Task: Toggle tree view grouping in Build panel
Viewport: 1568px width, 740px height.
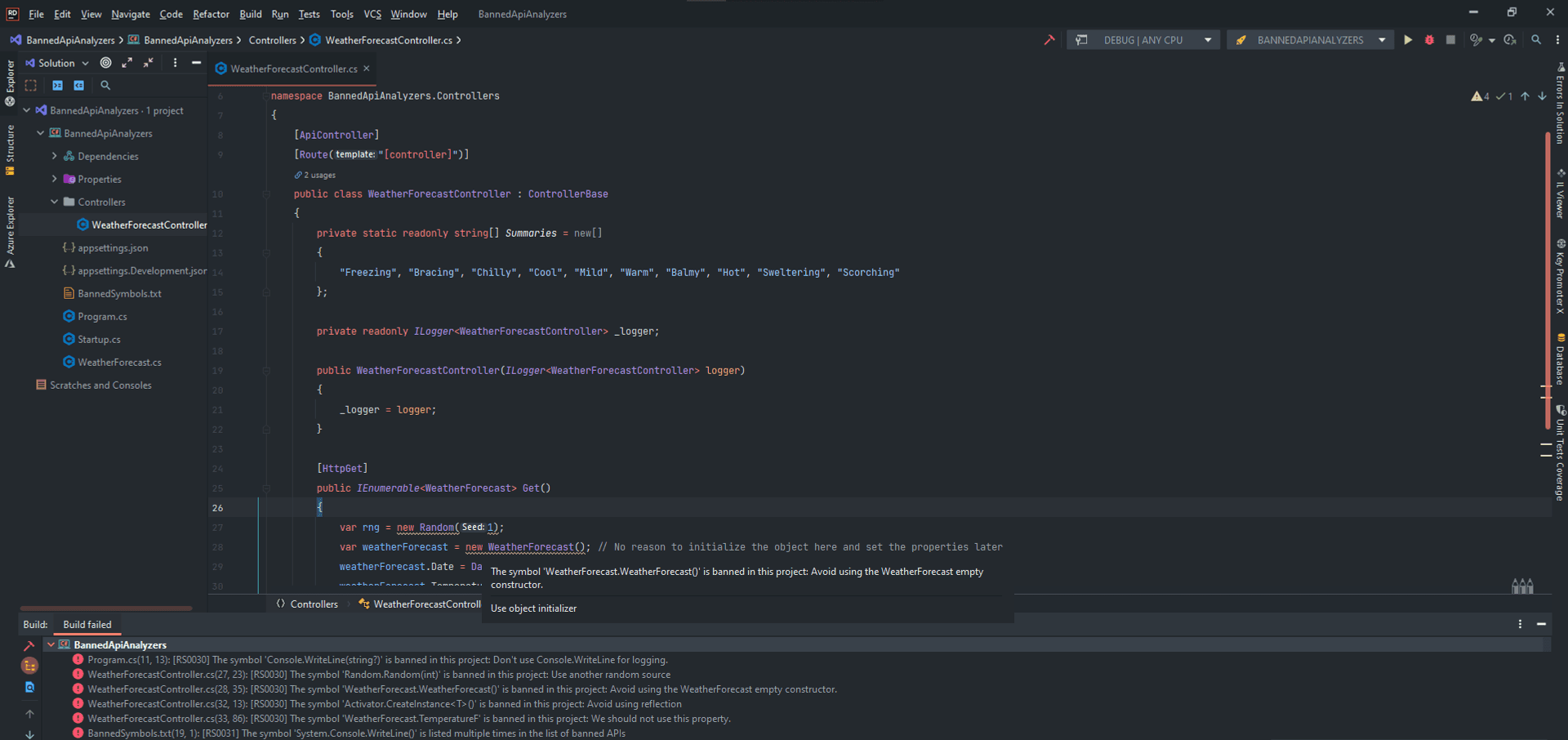Action: click(x=30, y=666)
